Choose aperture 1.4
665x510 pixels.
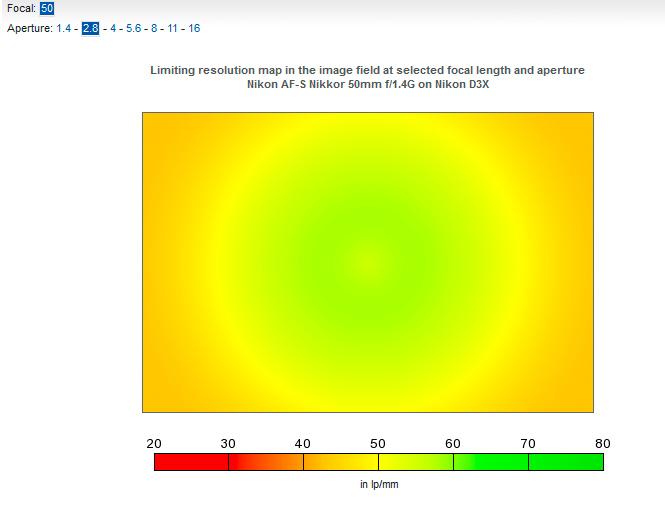[64, 28]
